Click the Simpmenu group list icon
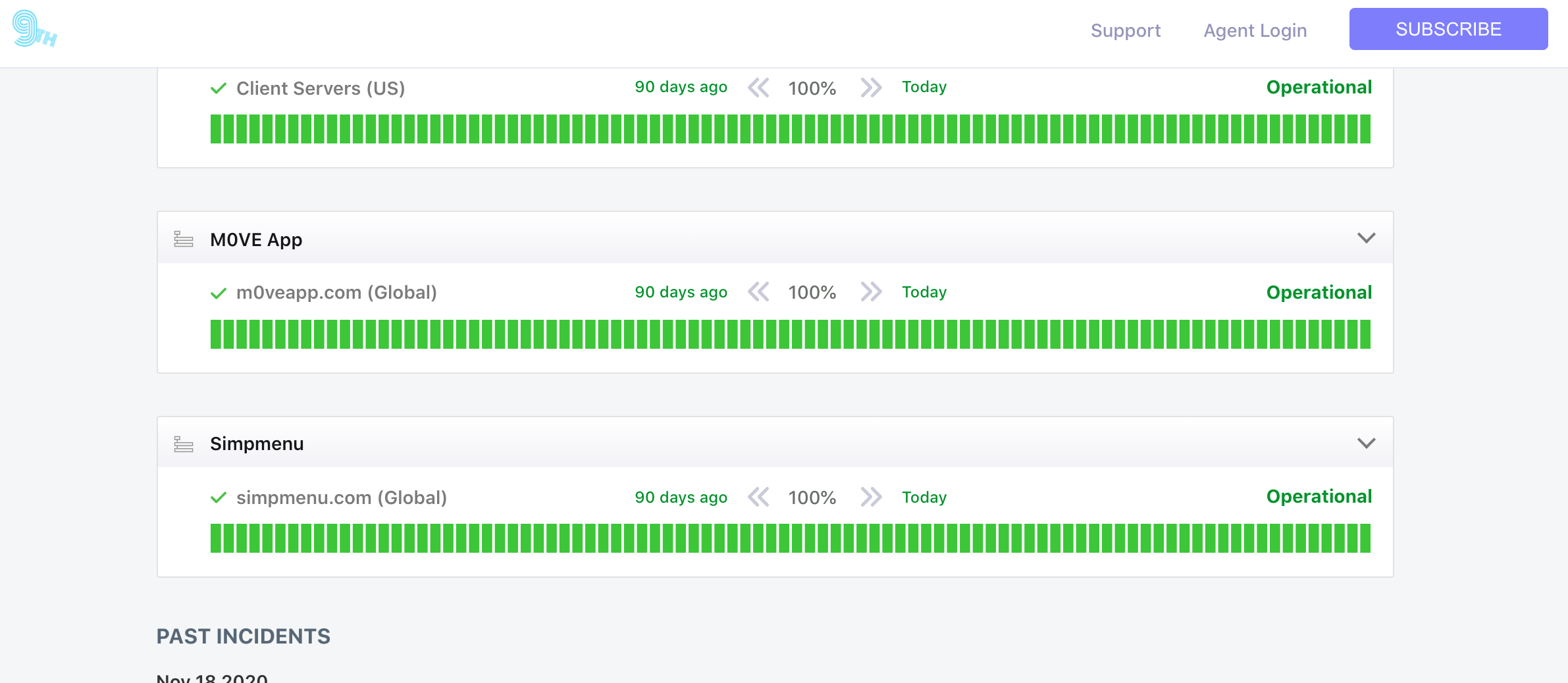1568x683 pixels. coord(184,444)
